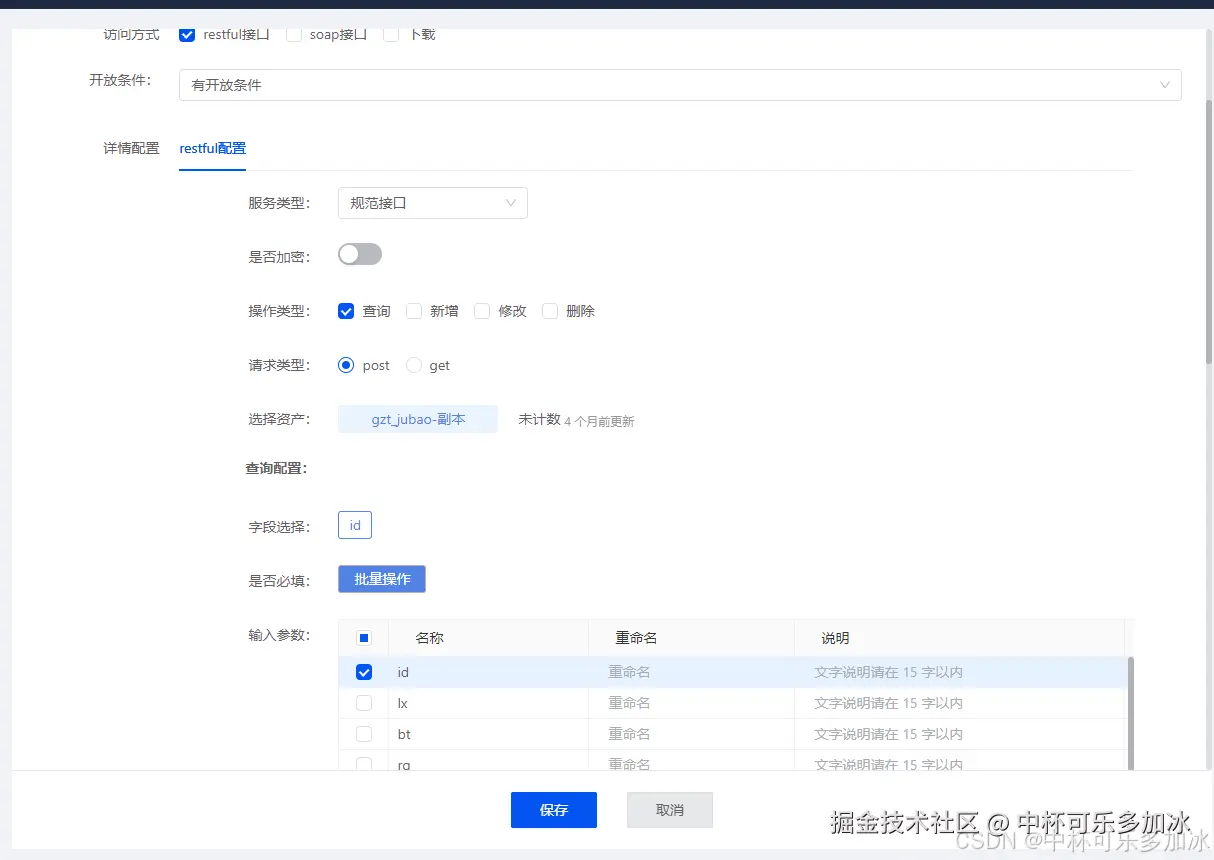Check the 删除 operation checkbox
The image size is (1214, 860).
tap(550, 311)
